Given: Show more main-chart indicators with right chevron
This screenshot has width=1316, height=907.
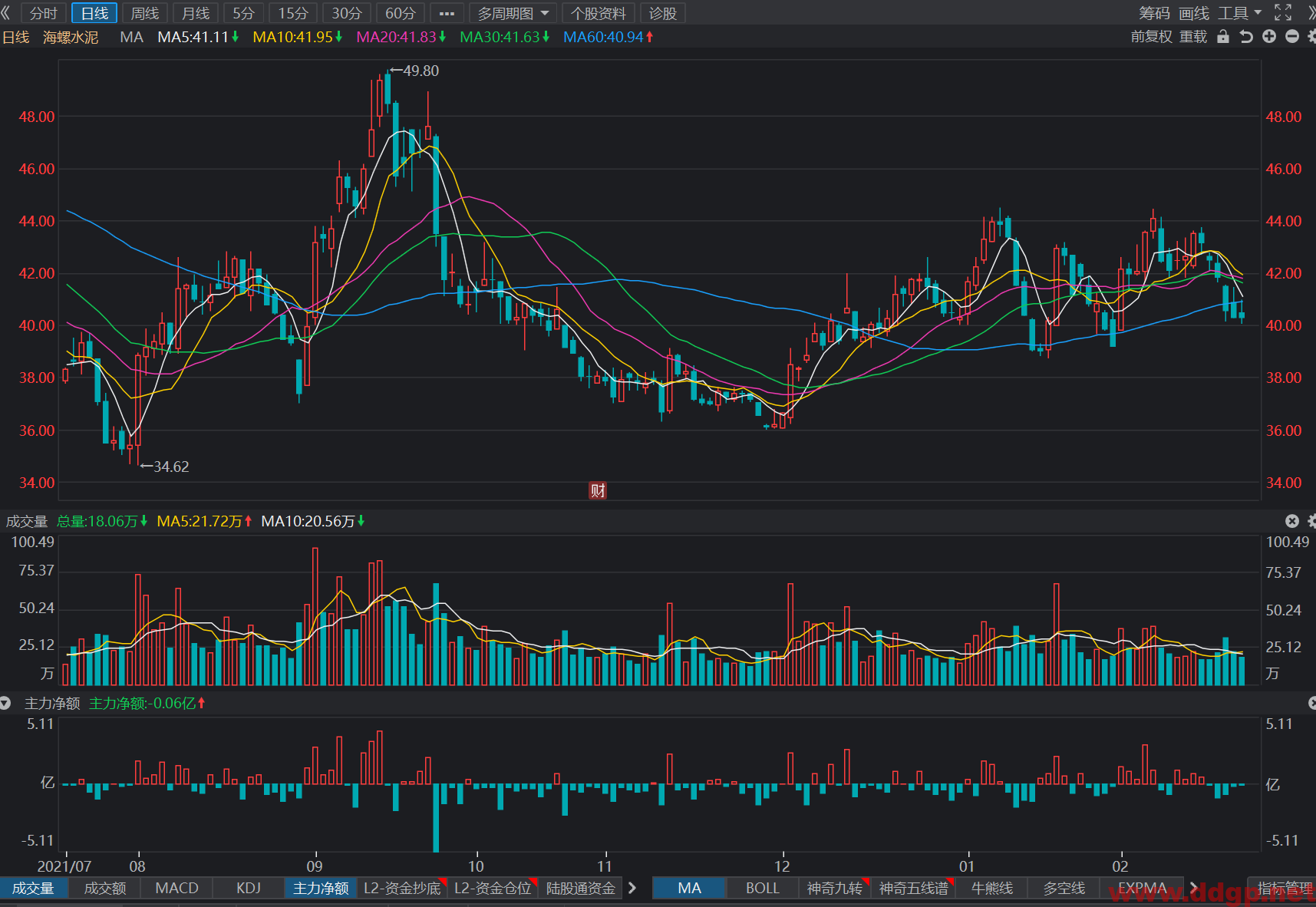Looking at the screenshot, I should [1194, 888].
